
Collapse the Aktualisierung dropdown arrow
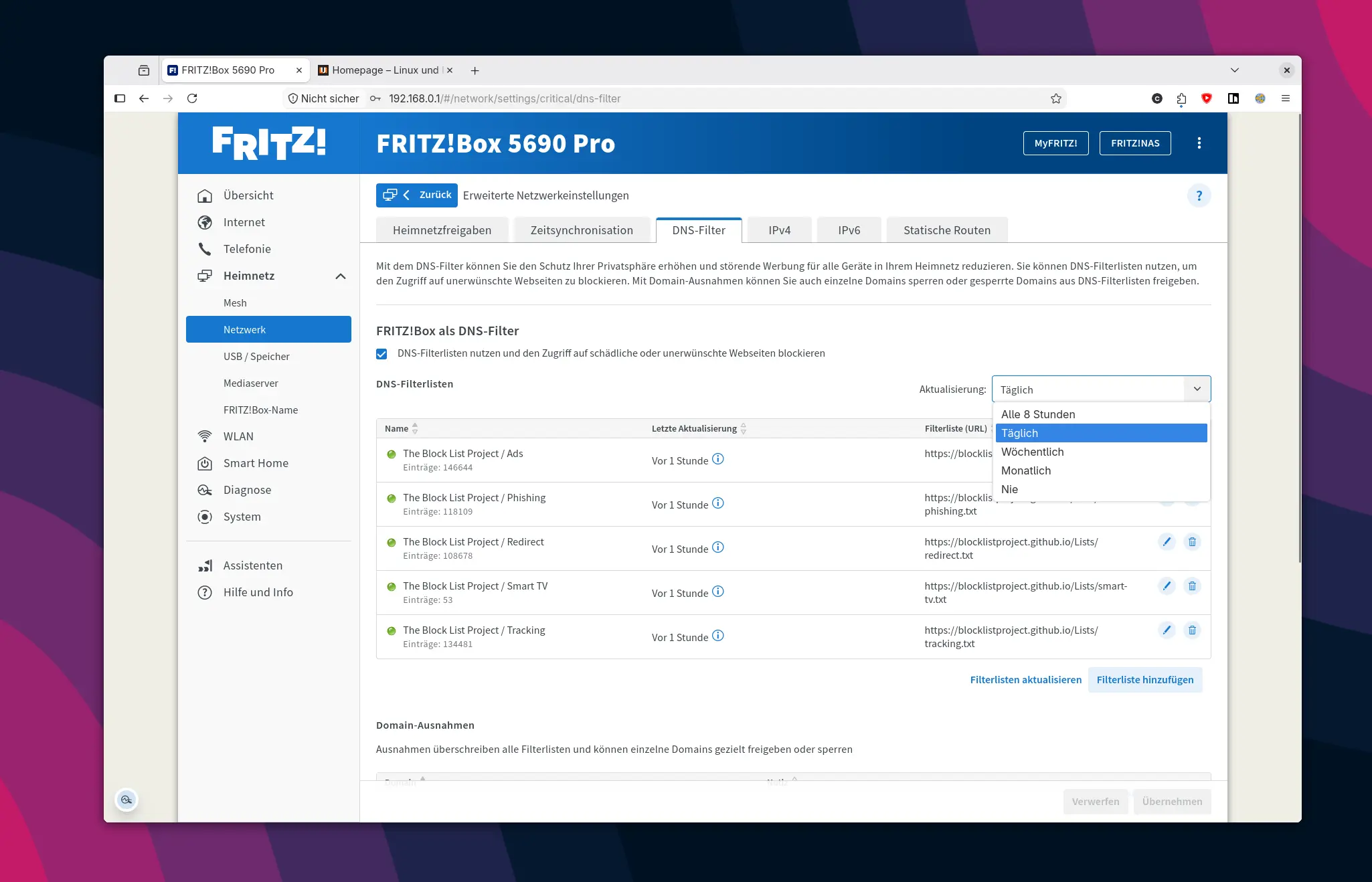1197,389
